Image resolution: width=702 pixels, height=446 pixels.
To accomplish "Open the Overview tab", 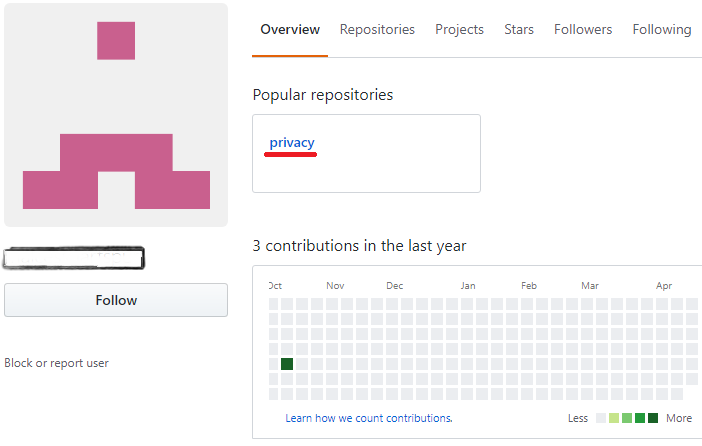I will 290,30.
